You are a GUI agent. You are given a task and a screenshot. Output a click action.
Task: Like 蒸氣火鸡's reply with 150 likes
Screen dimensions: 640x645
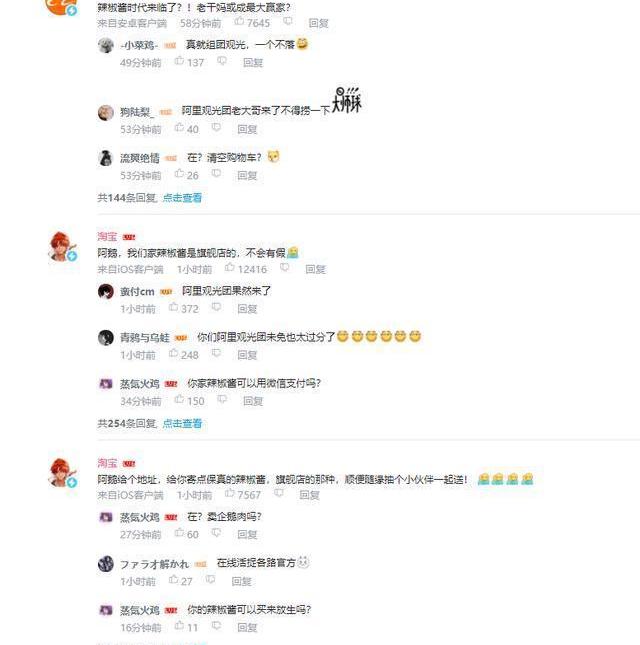coord(179,400)
